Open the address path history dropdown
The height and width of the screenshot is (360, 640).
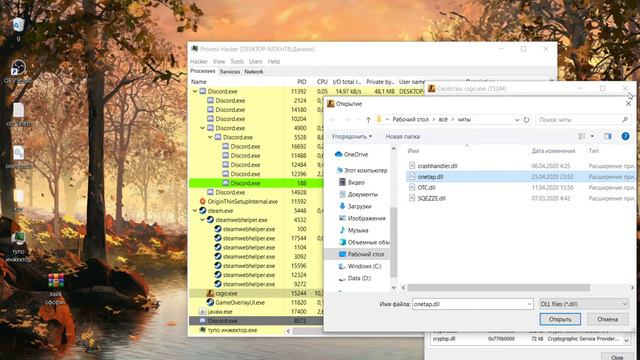[517, 120]
